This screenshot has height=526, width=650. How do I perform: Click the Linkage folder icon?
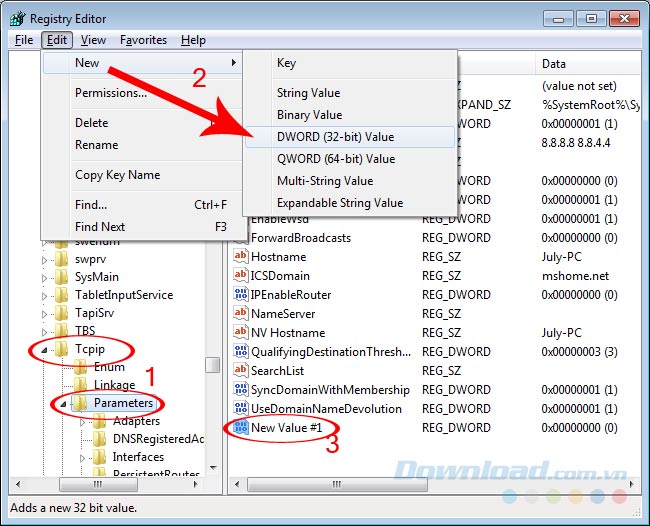pyautogui.click(x=80, y=385)
